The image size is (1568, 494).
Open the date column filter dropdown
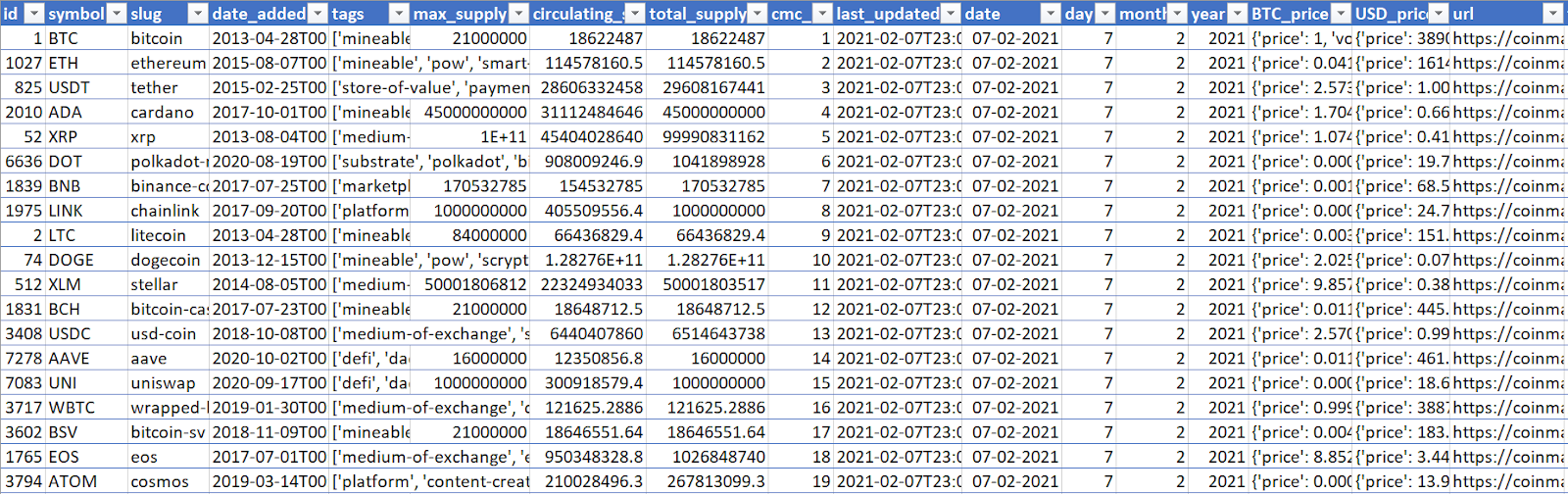pyautogui.click(x=1051, y=14)
